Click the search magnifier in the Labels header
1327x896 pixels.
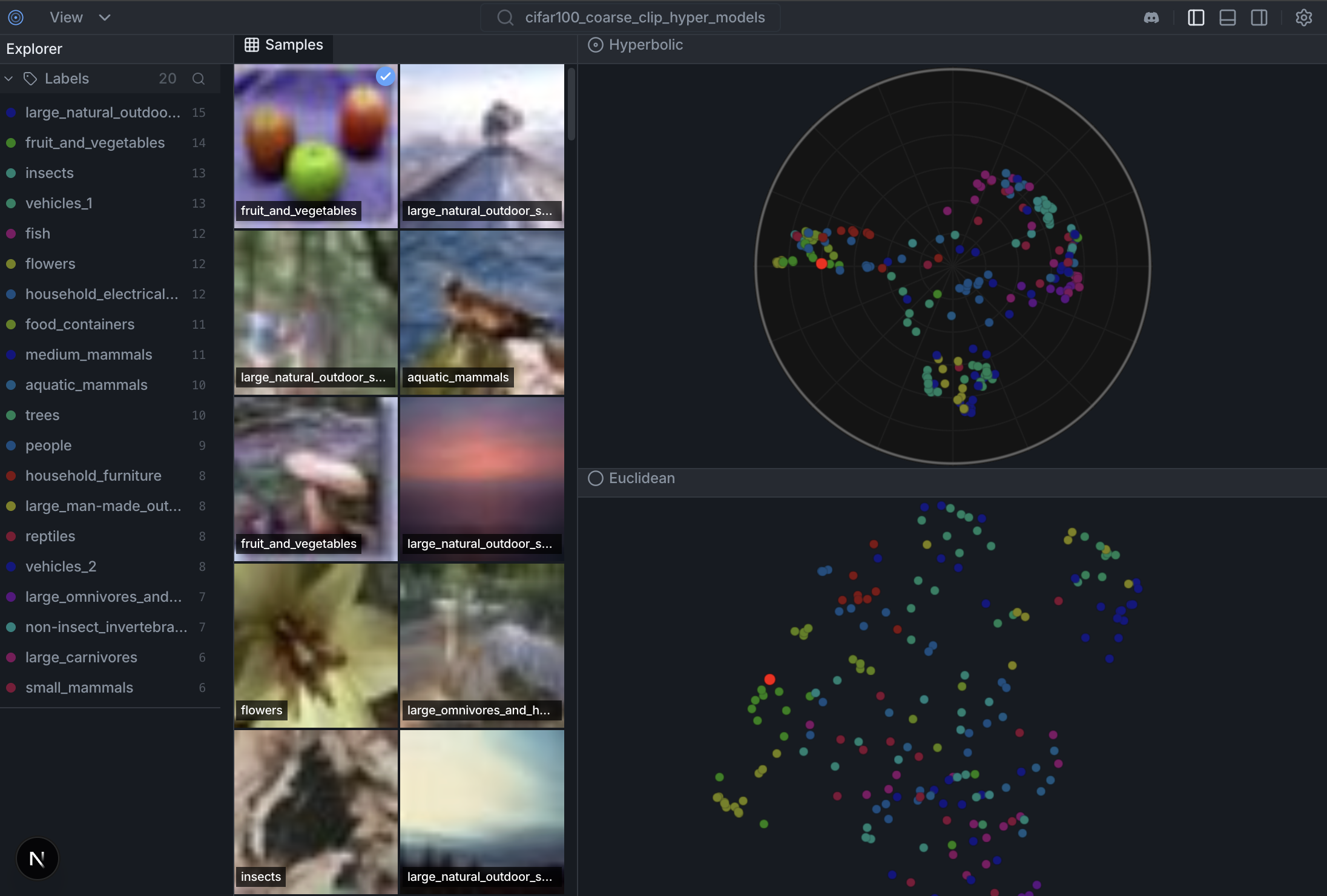[199, 79]
